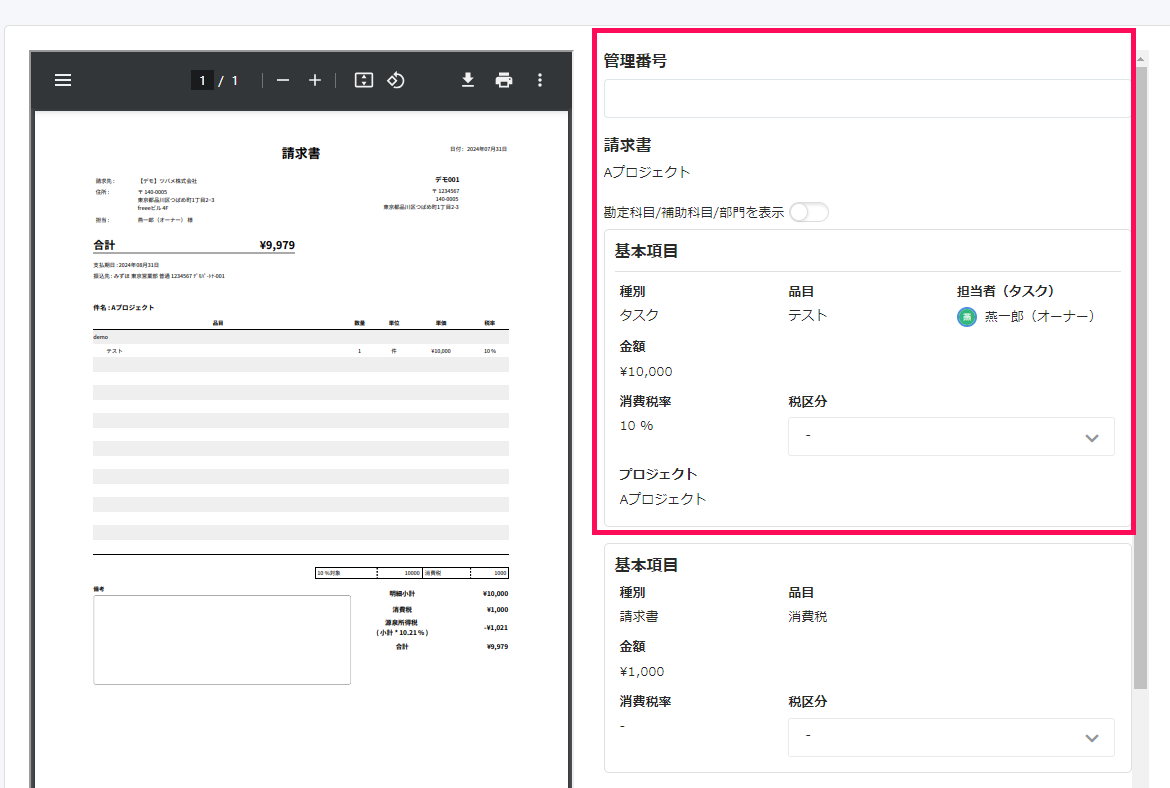
Task: Rotate the PDF counterclockwise
Action: tap(395, 80)
